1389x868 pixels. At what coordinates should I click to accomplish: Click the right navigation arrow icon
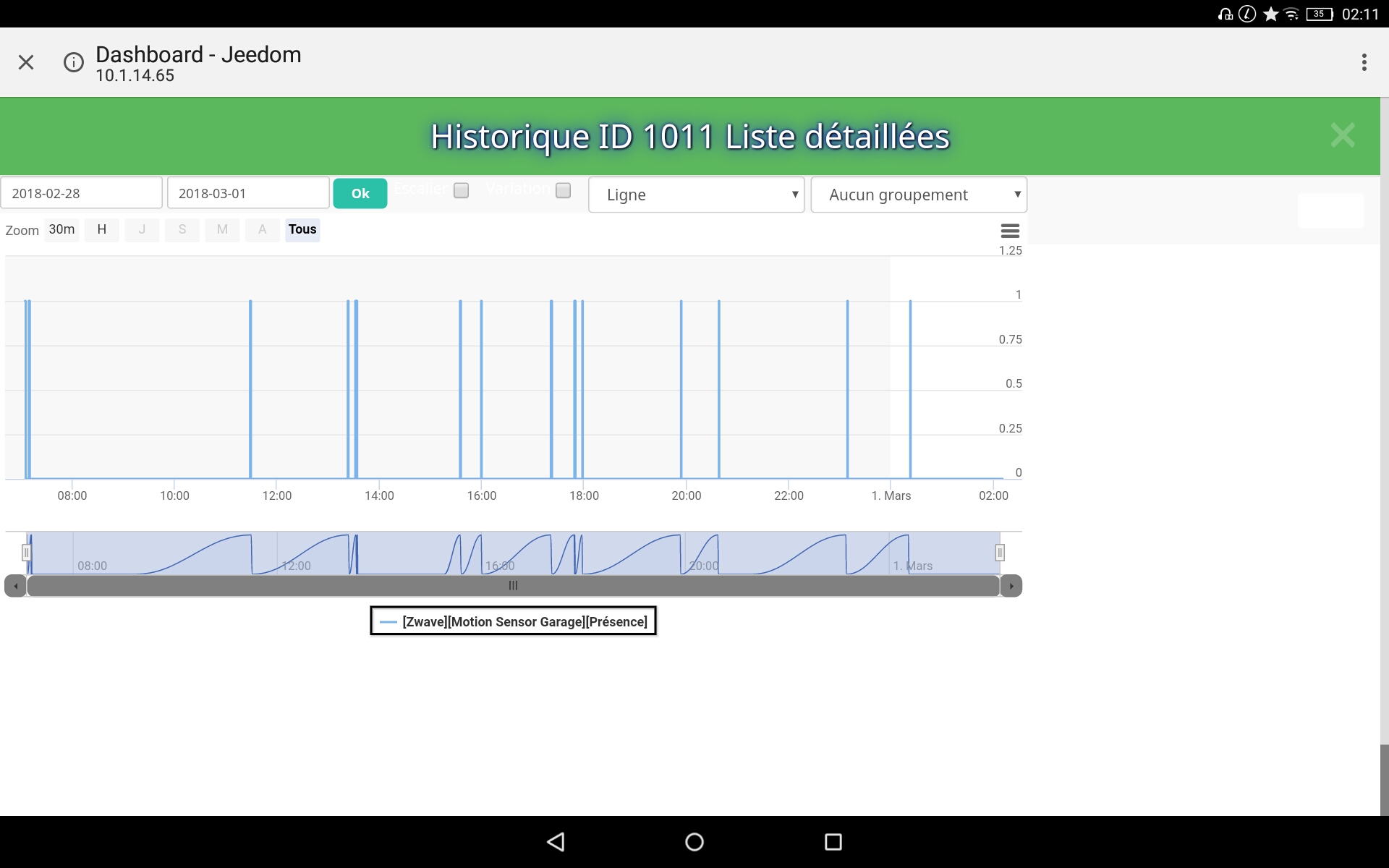tap(1011, 586)
